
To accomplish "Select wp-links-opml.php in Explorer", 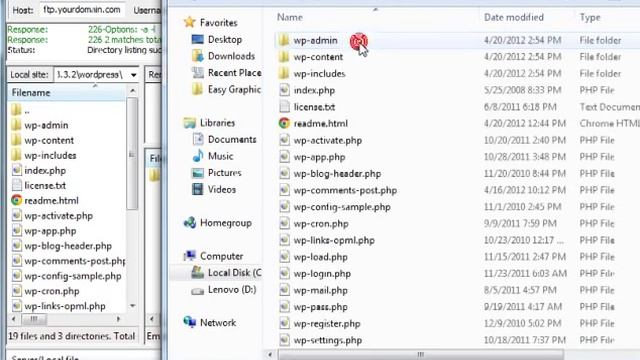I will 334,240.
